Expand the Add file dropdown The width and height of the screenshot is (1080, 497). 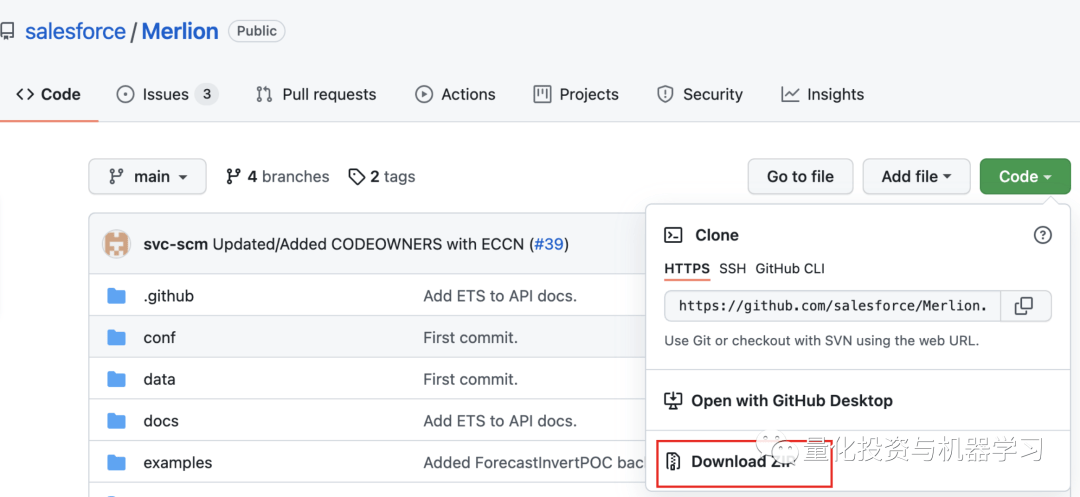pyautogui.click(x=917, y=176)
